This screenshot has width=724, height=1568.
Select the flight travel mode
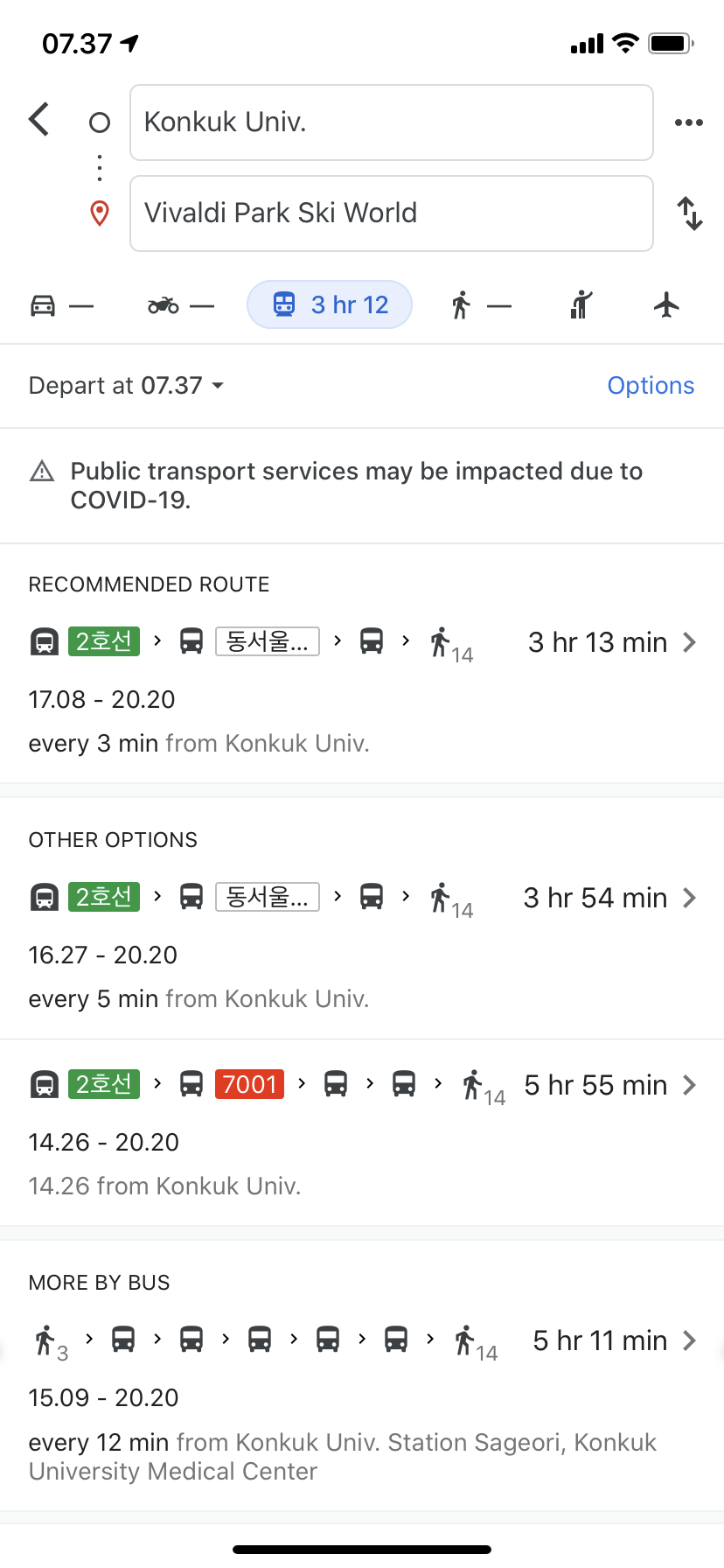pos(666,305)
